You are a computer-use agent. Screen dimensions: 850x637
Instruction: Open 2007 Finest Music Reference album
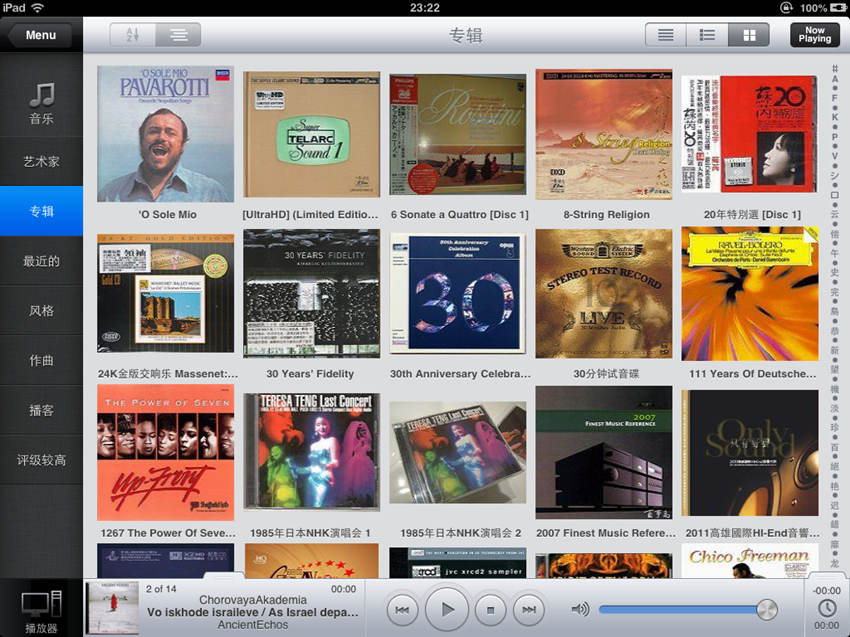coord(604,453)
